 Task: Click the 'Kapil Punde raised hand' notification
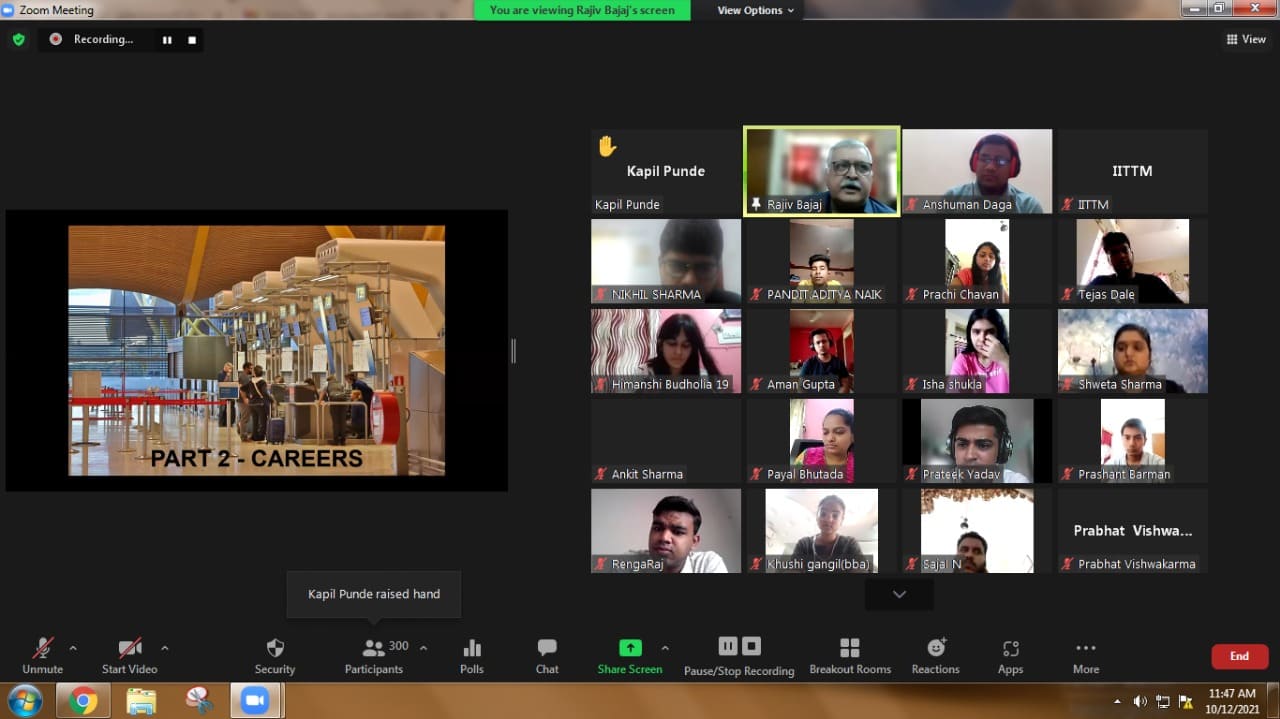pyautogui.click(x=374, y=594)
